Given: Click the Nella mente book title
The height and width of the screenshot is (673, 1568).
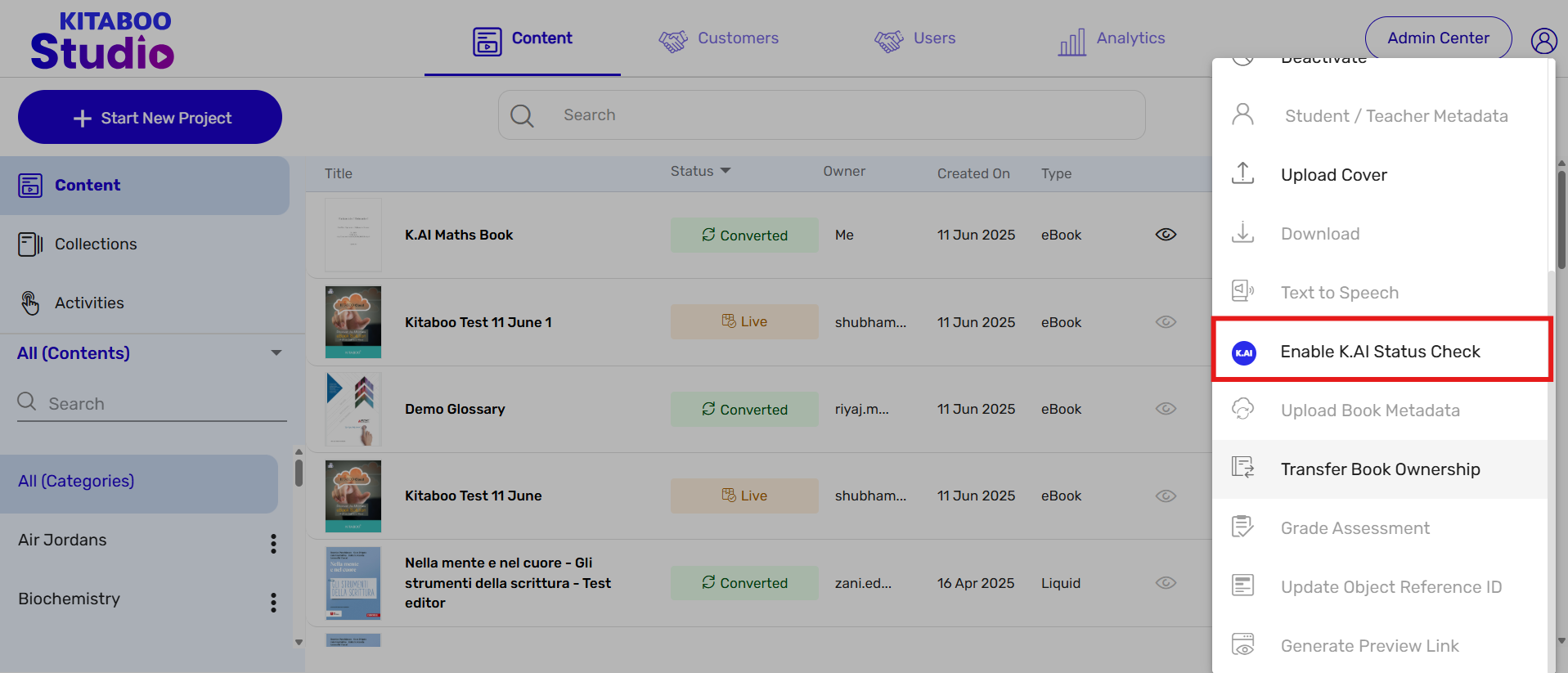Looking at the screenshot, I should [508, 583].
